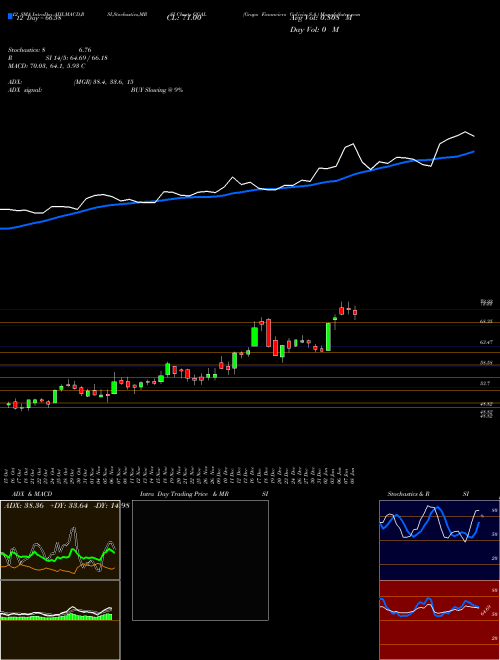Click the blue SMA legend square

[10, 16]
